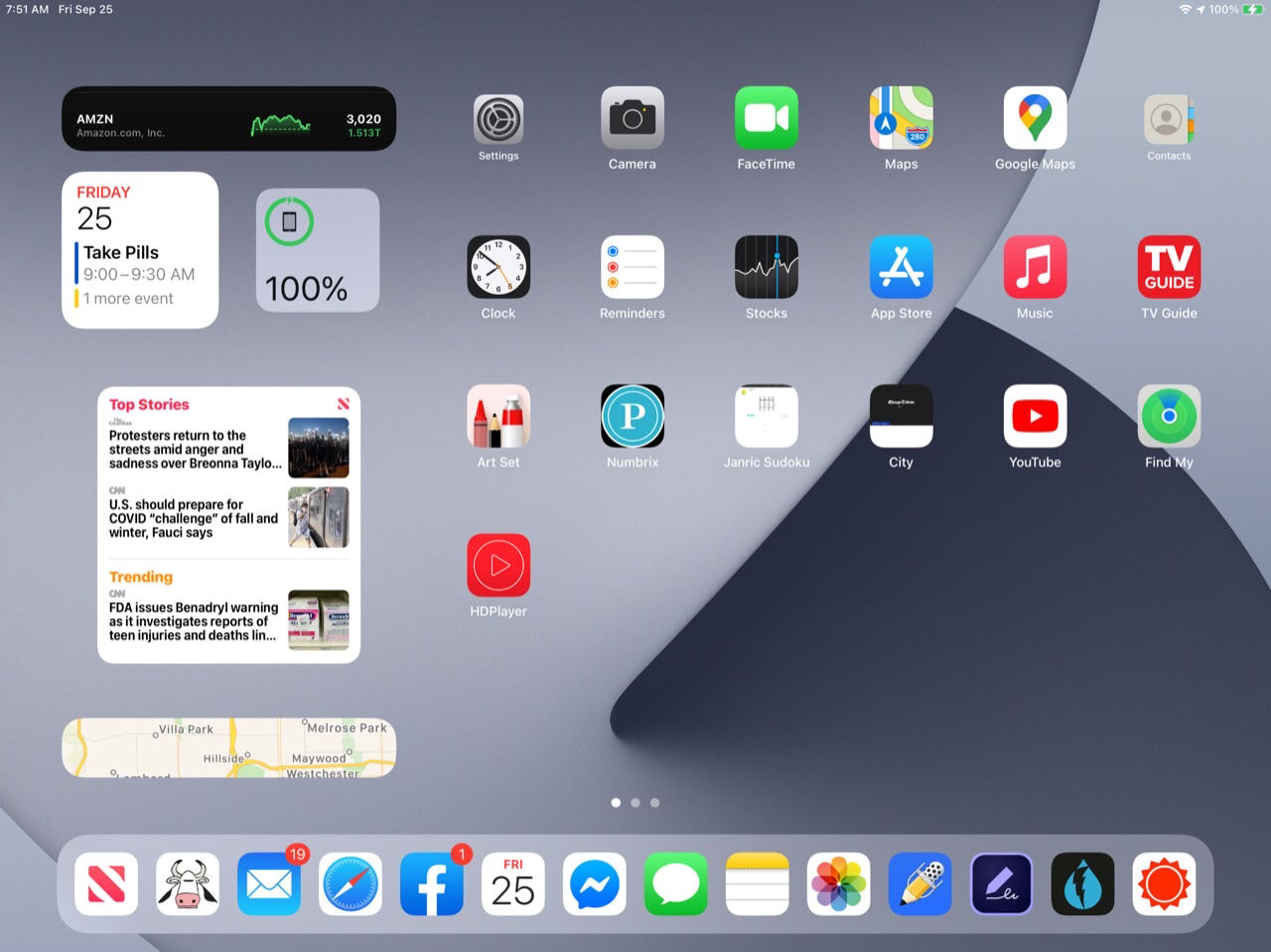This screenshot has height=952, width=1271.
Task: Open the pencil note-taking app in dock
Action: pos(920,884)
